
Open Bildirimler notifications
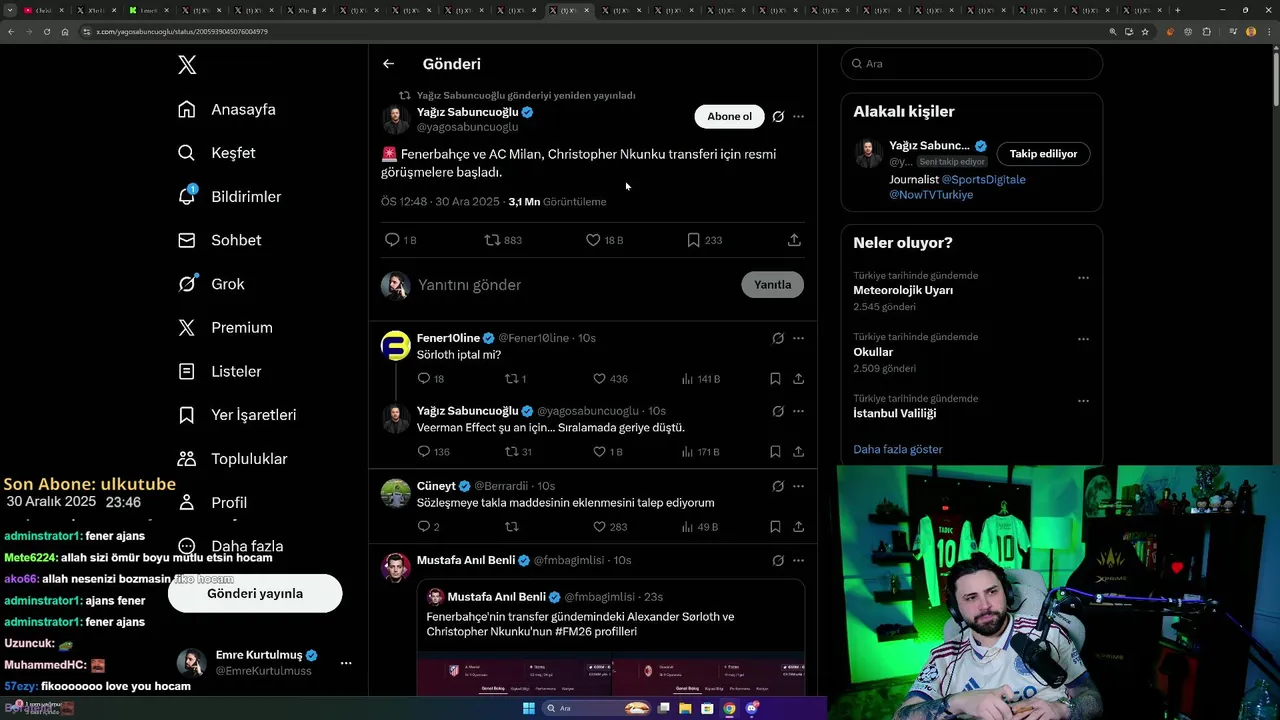230,197
